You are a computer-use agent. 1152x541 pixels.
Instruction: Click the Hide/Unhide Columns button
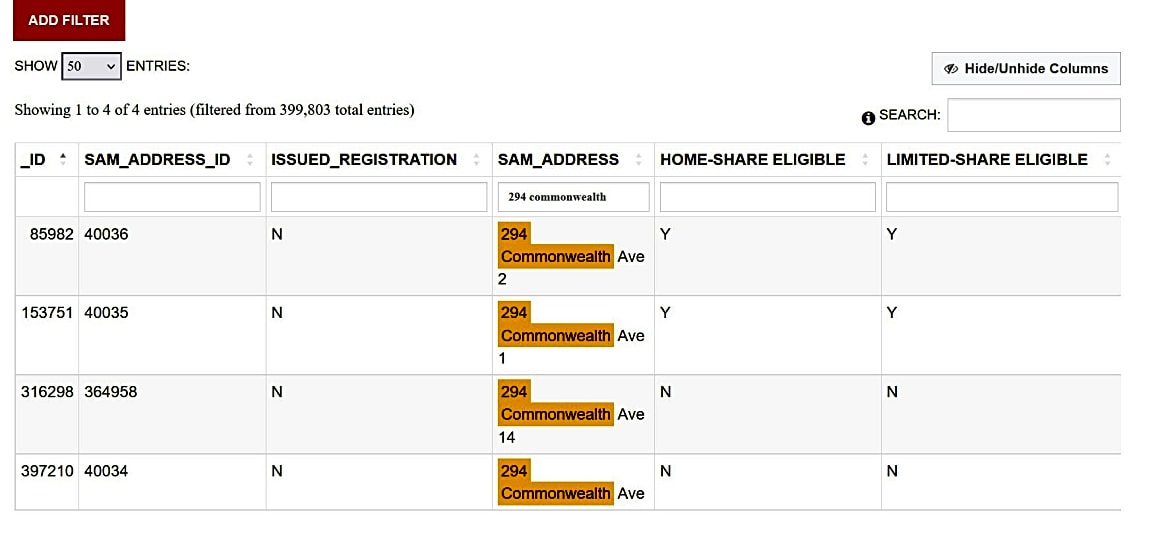pos(1026,68)
